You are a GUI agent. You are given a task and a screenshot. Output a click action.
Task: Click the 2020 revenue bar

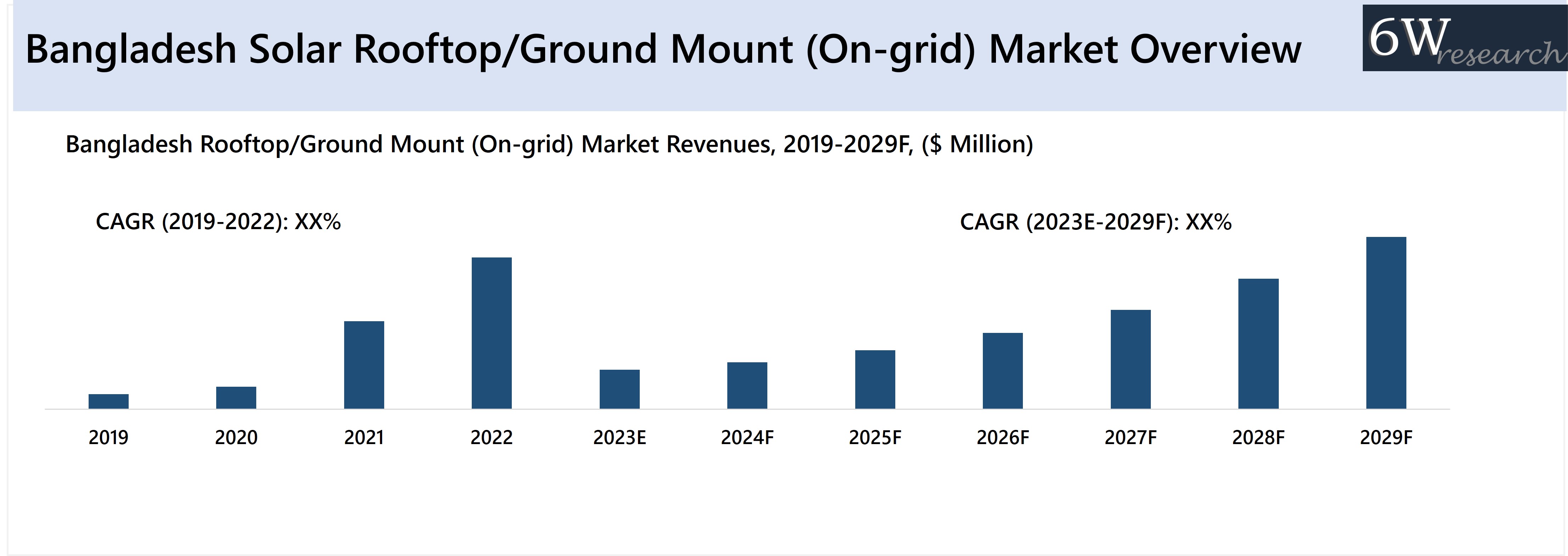click(236, 398)
